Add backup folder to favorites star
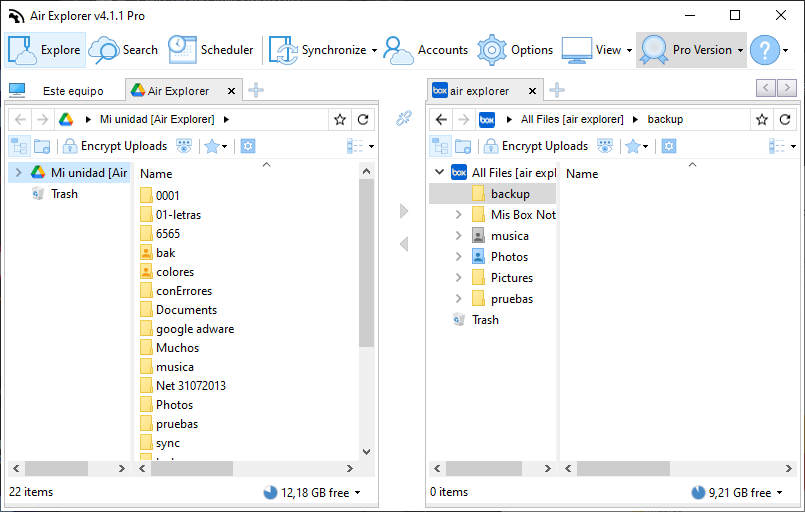 (x=761, y=120)
